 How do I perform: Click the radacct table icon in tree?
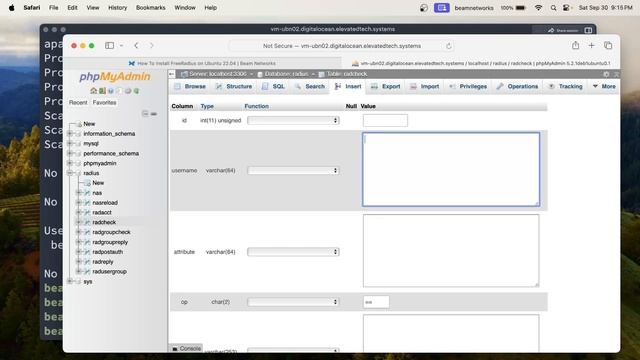point(87,213)
